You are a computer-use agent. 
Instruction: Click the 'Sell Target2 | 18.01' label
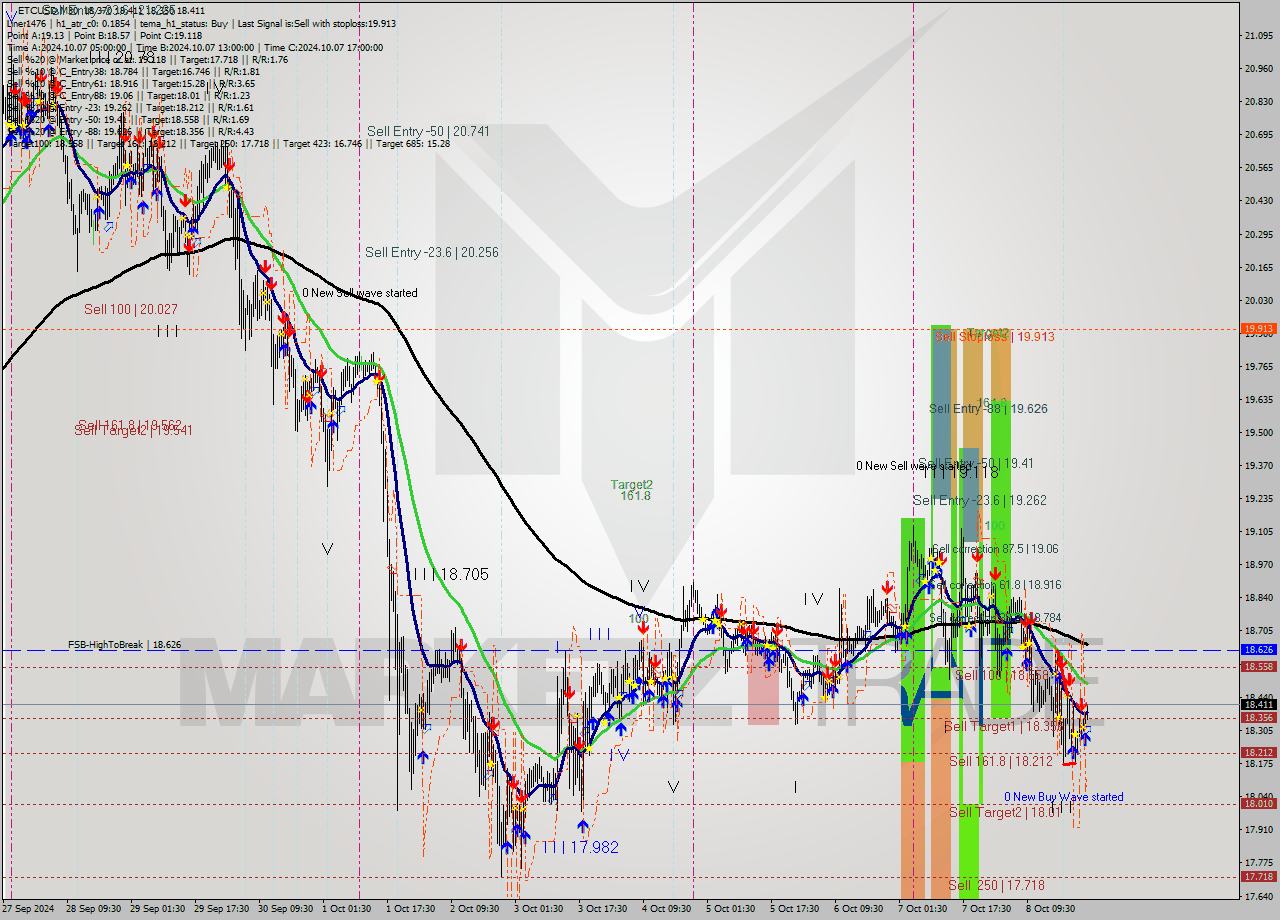click(1003, 812)
